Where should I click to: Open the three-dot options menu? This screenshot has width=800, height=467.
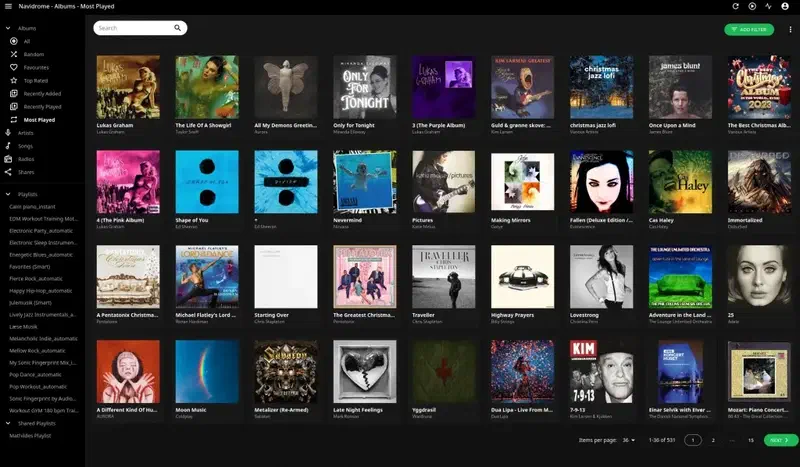pos(790,30)
